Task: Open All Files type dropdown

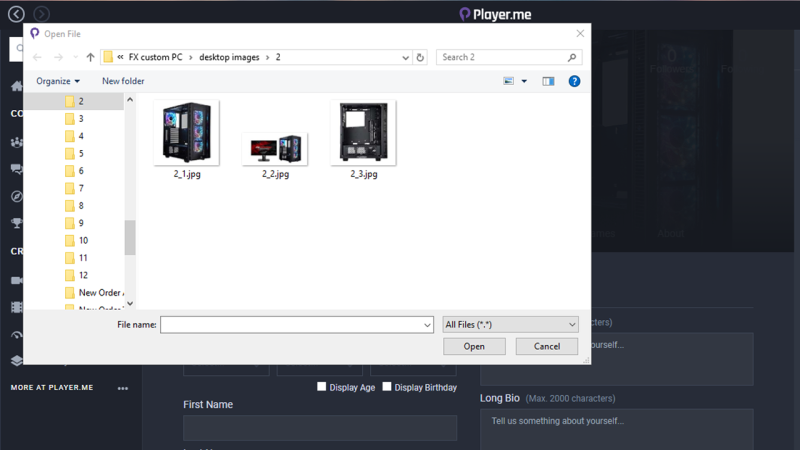Action: click(510, 324)
